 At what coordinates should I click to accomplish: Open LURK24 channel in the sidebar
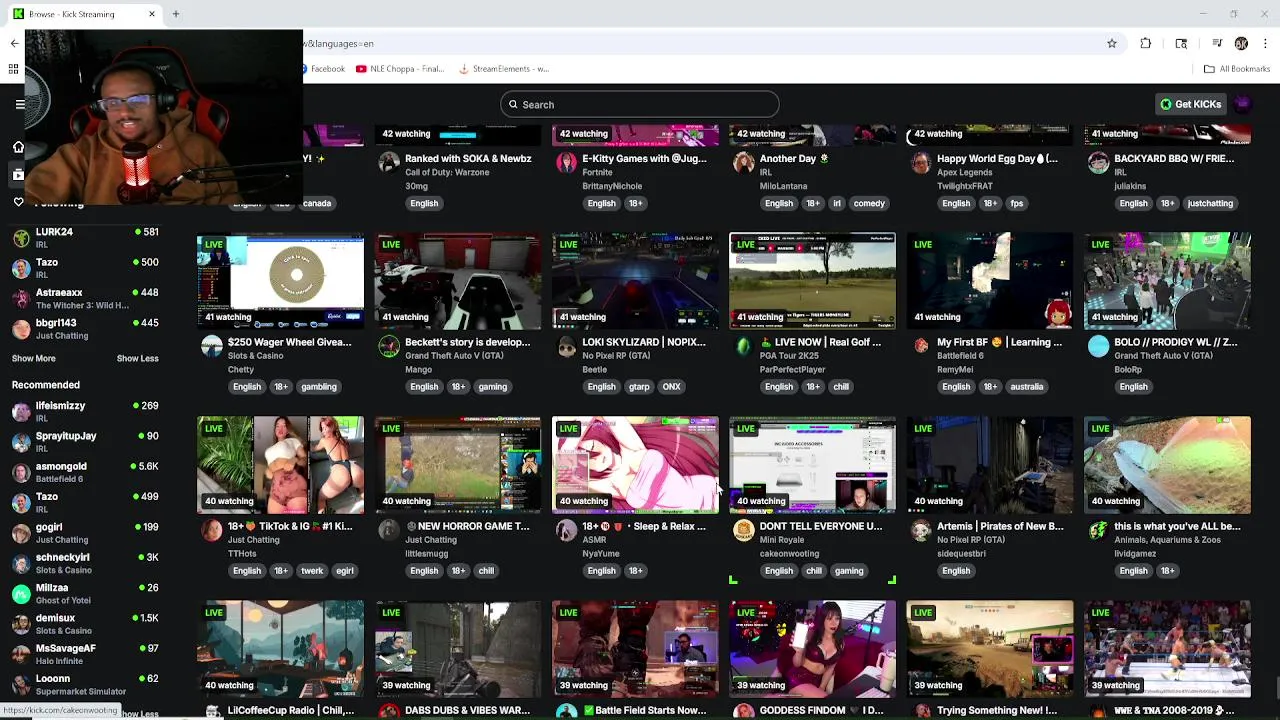tap(85, 238)
